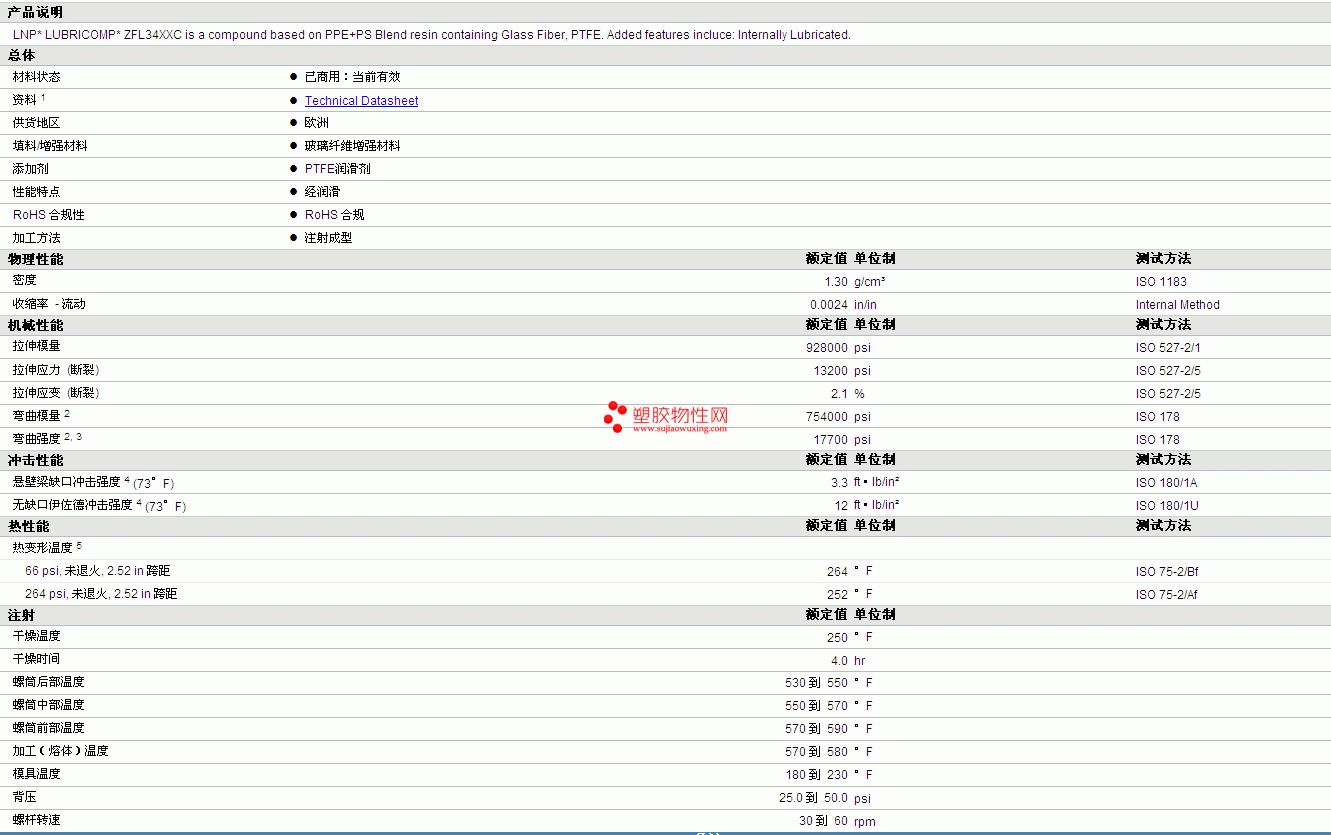The height and width of the screenshot is (835, 1331).
Task: Select the 物理性能 section header
Action: pos(35,259)
